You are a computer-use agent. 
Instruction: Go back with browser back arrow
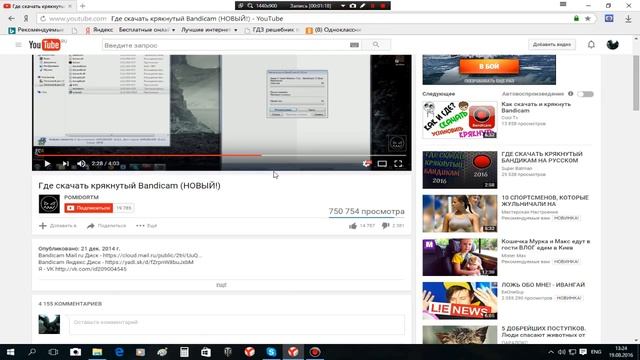click(x=11, y=18)
